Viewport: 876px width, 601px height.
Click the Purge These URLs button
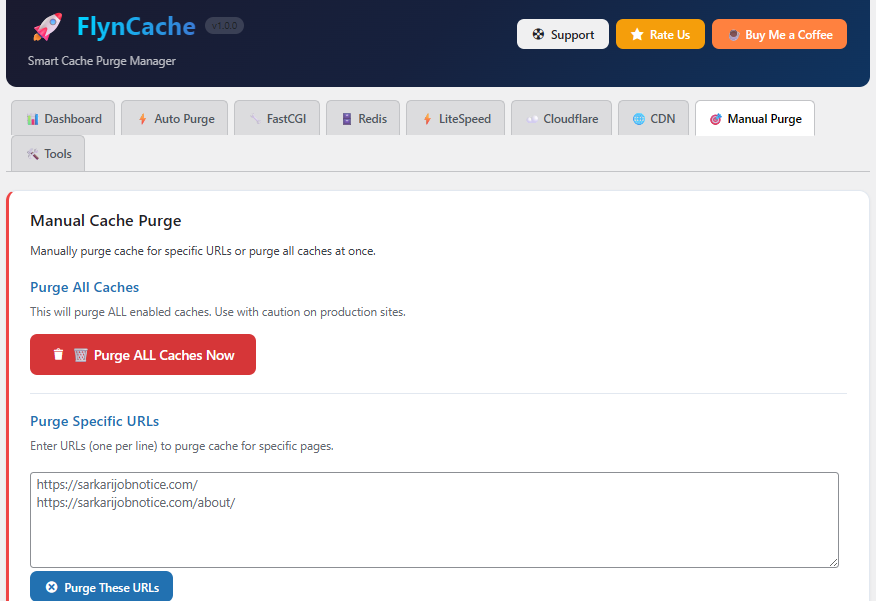[101, 586]
